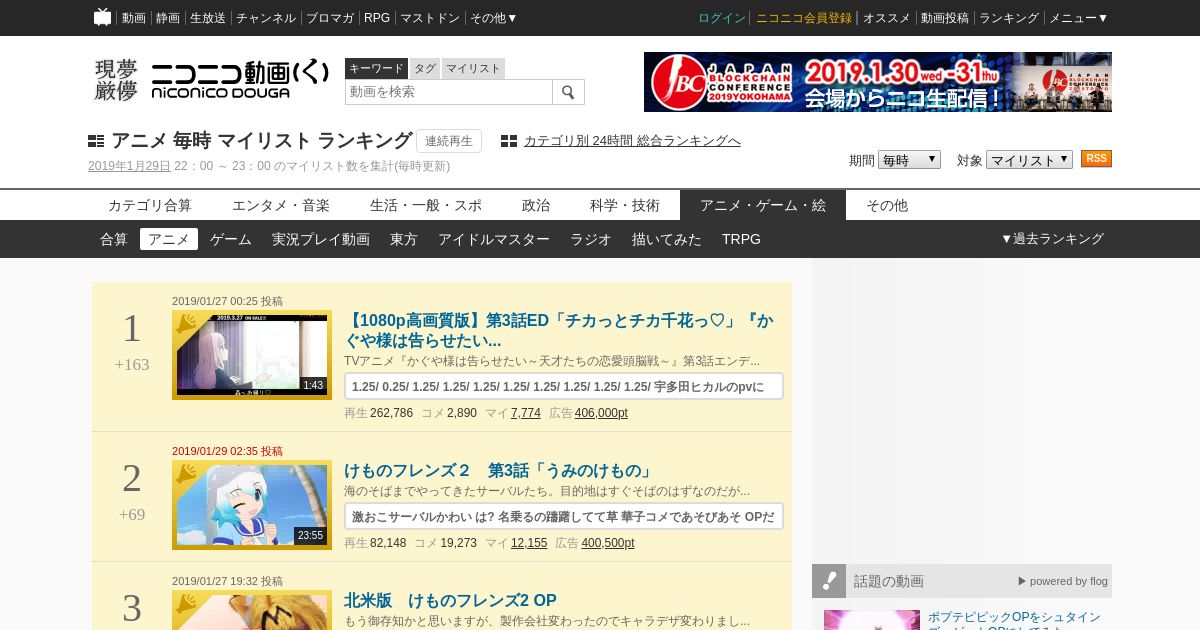Switch to 生活・一般・スポ category tab
1200x630 pixels.
tap(426, 205)
